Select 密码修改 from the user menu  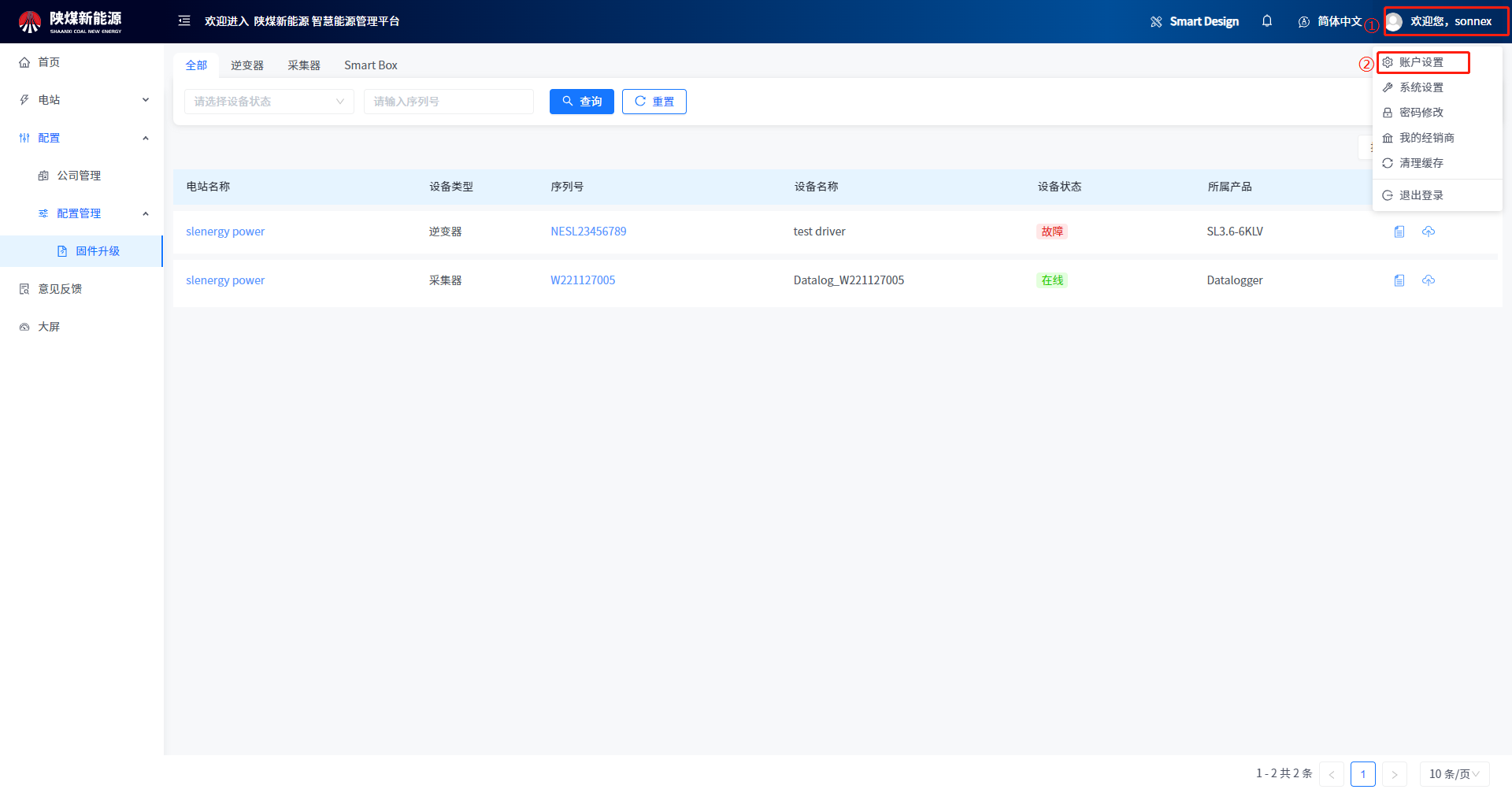click(x=1421, y=113)
